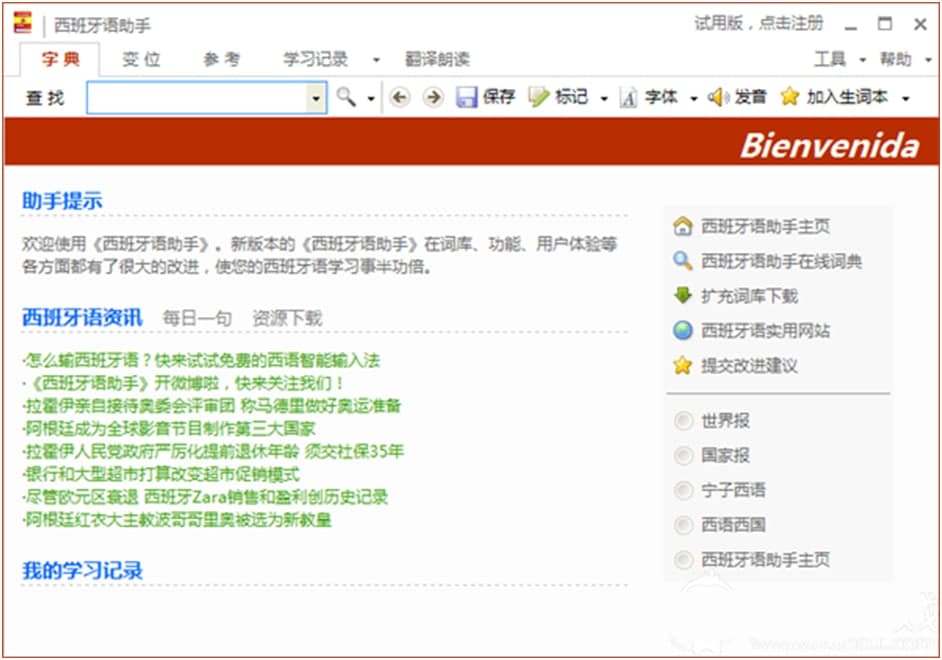Open the search box dropdown arrow
Viewport: 942px width, 660px height.
coord(316,98)
